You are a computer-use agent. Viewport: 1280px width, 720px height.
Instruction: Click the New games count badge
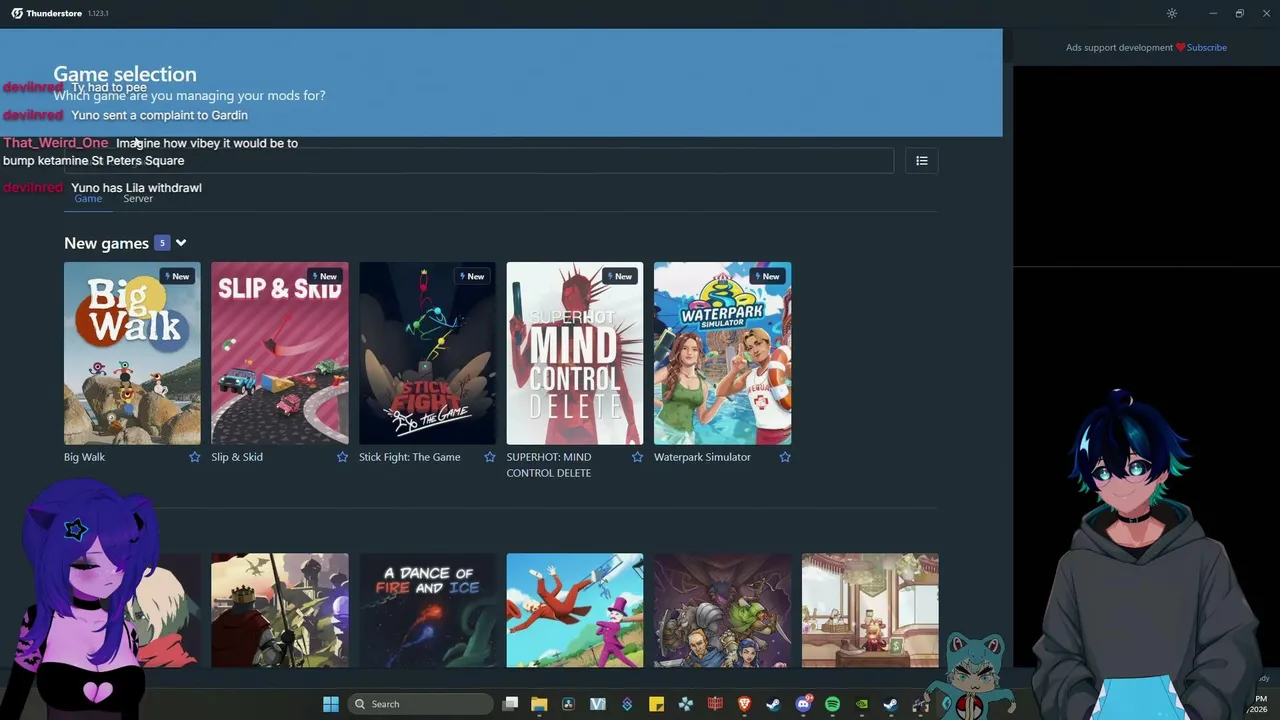click(x=162, y=243)
